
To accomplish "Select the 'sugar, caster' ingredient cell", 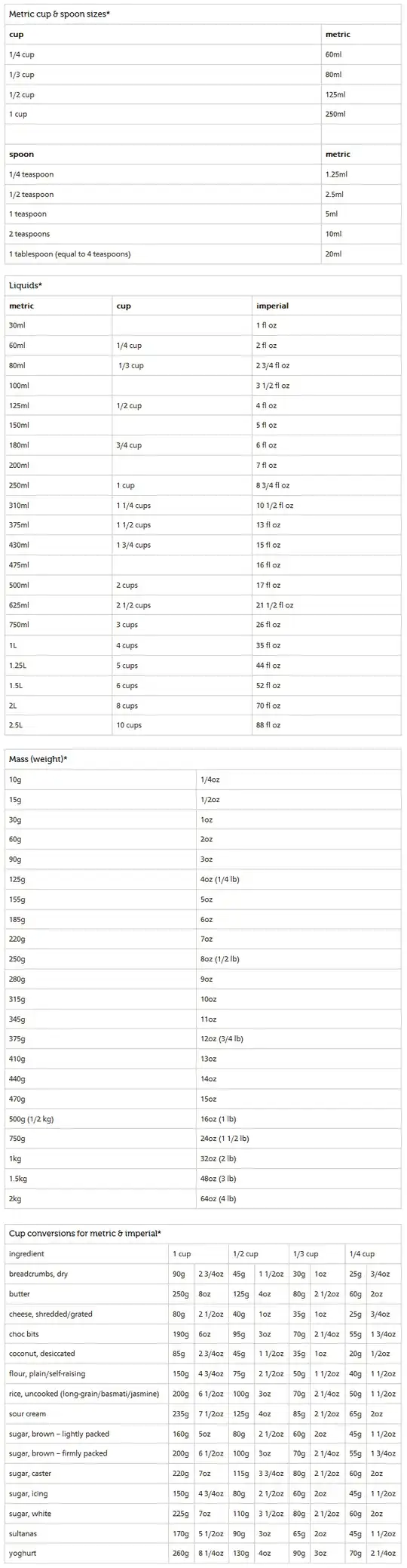I will click(87, 1473).
